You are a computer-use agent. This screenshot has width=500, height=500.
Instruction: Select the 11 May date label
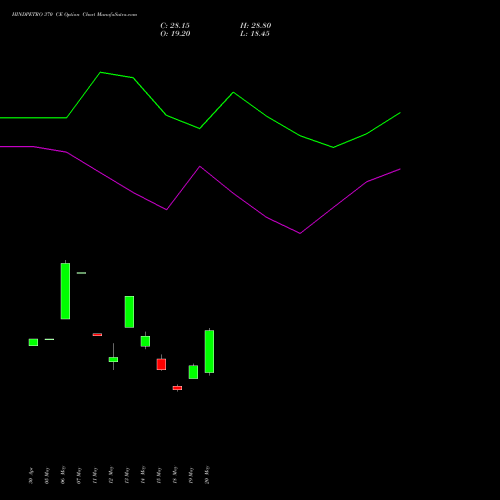[95, 475]
